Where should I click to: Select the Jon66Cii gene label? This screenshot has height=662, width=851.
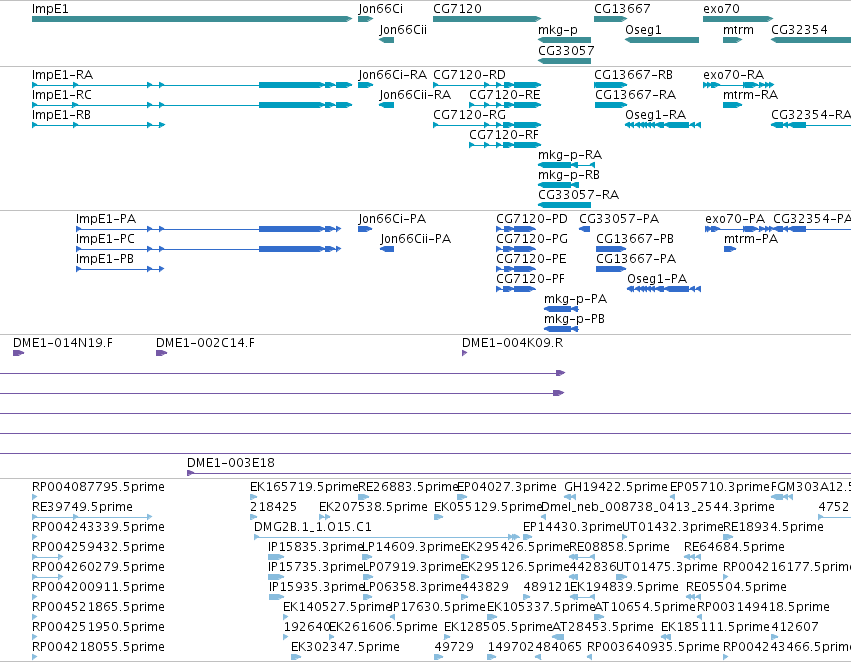click(x=403, y=30)
